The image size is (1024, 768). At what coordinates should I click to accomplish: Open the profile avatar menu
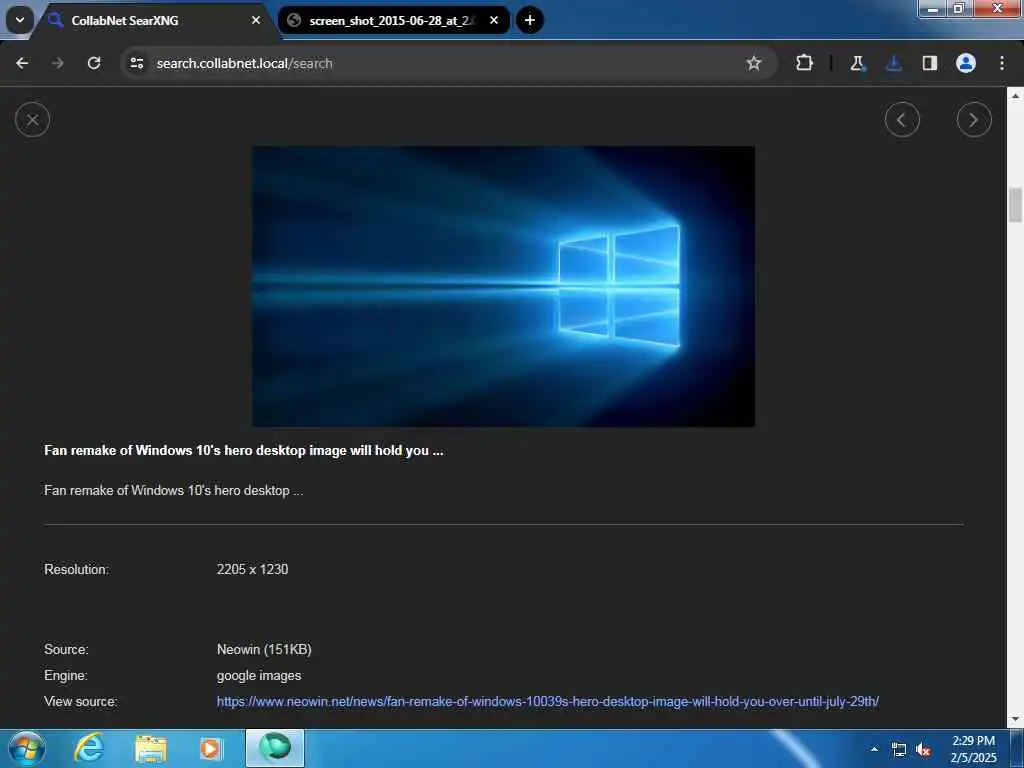965,63
